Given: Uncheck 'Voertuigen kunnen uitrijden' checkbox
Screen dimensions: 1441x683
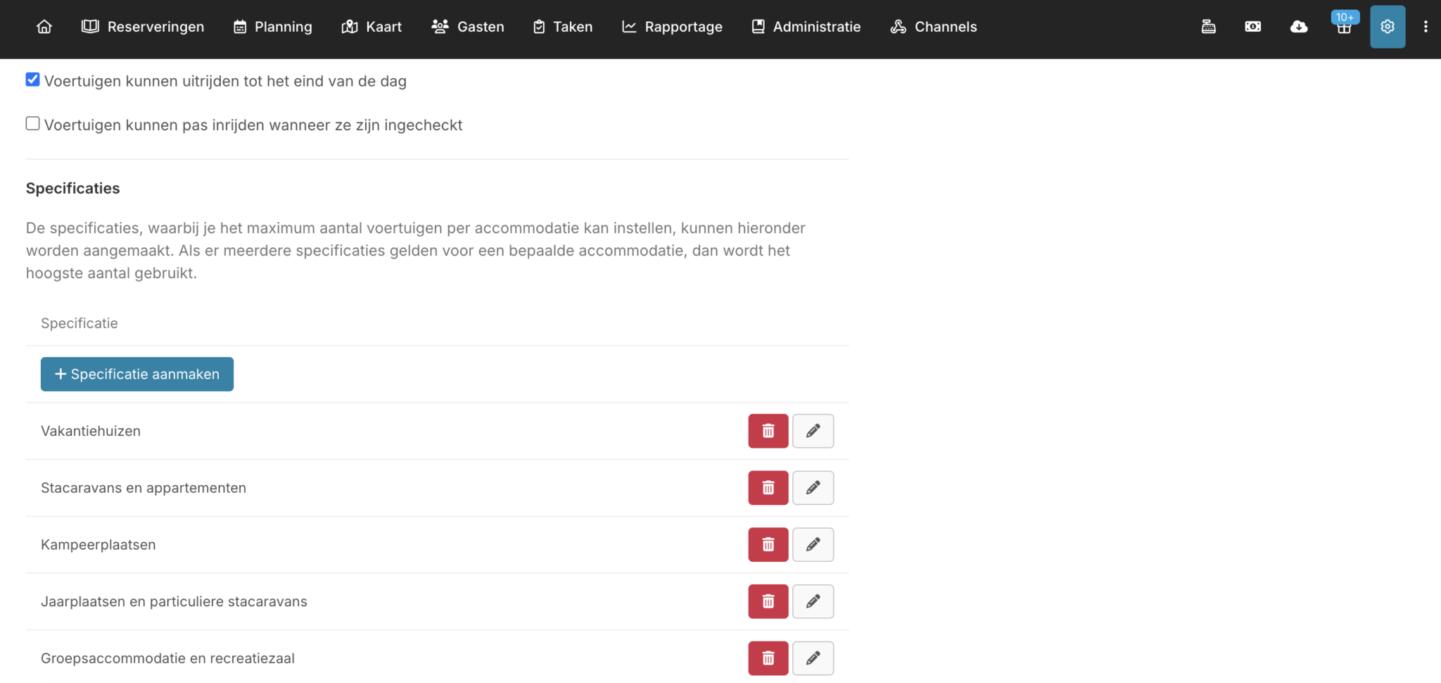Looking at the screenshot, I should coord(33,80).
